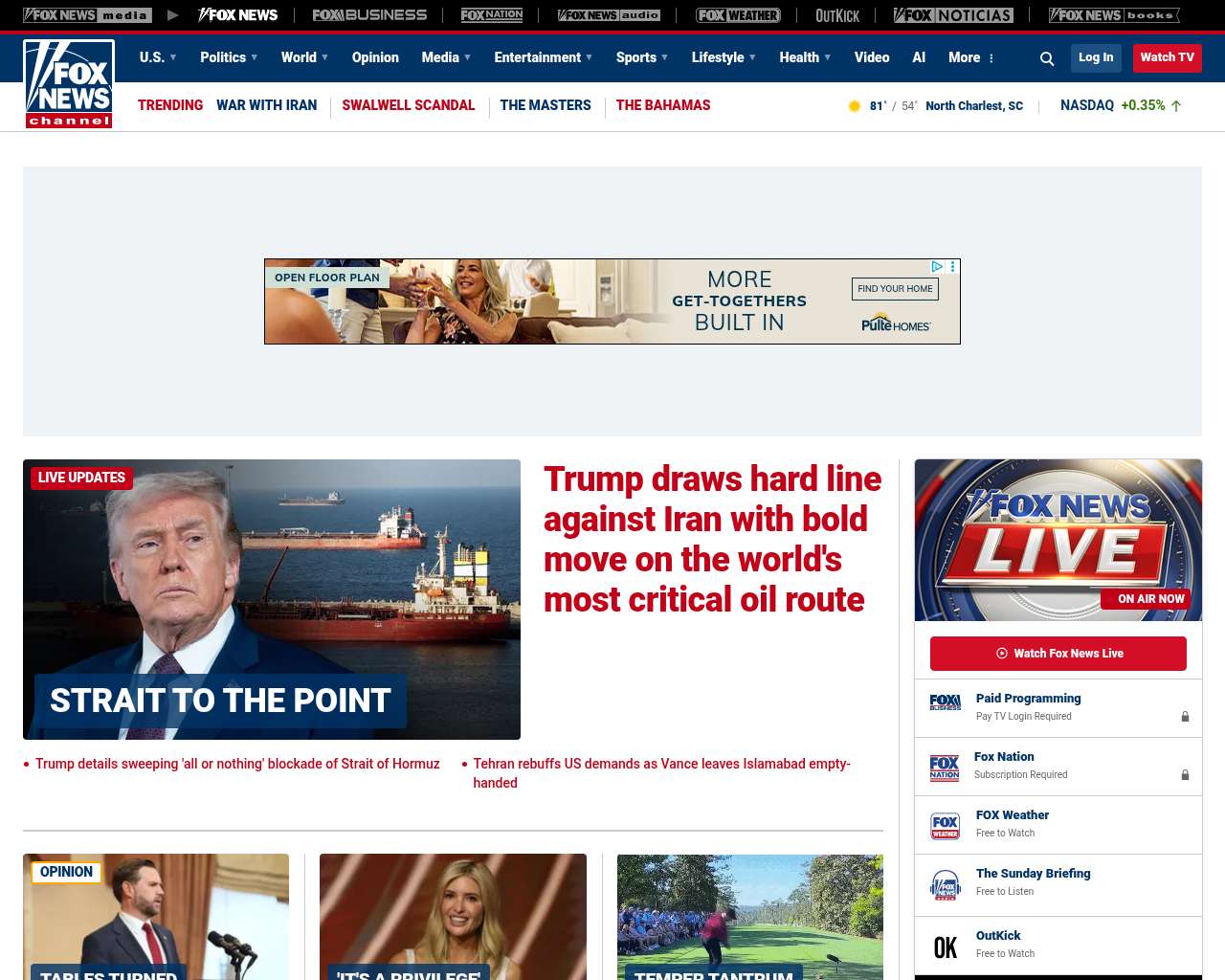The width and height of the screenshot is (1225, 980).
Task: Click the Fox News Channel logo
Action: 69,84
